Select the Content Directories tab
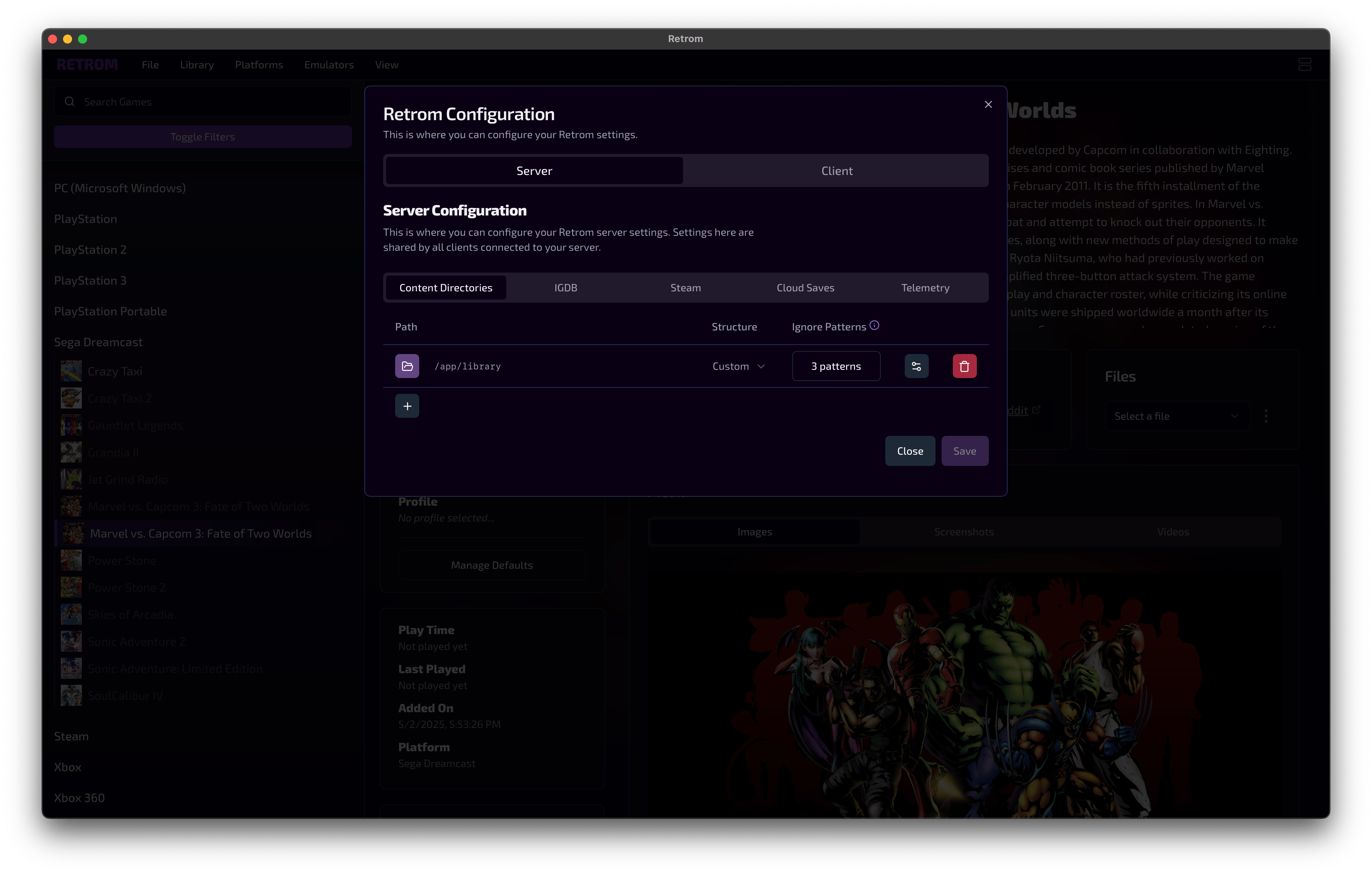This screenshot has height=874, width=1372. pyautogui.click(x=445, y=287)
